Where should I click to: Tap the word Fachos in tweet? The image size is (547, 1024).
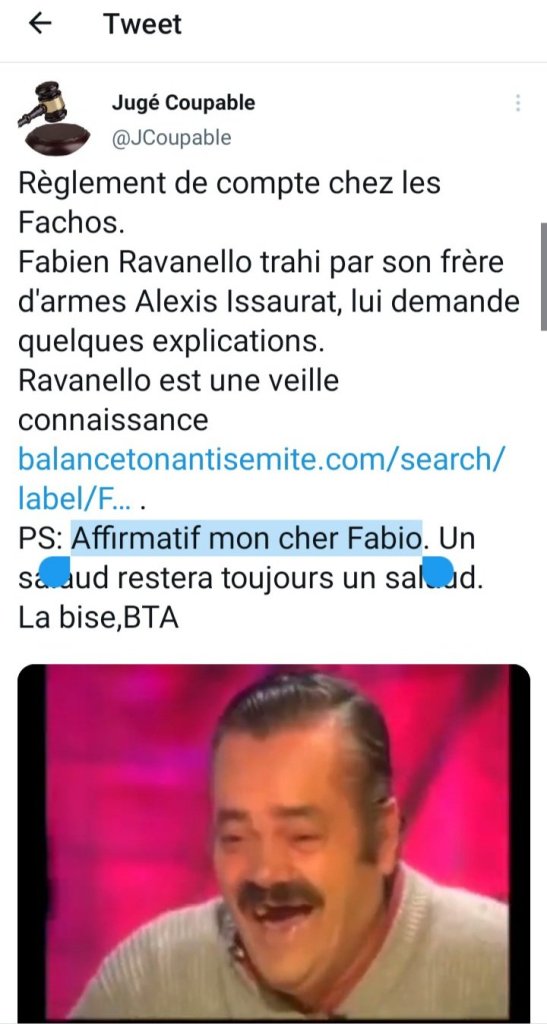point(71,222)
